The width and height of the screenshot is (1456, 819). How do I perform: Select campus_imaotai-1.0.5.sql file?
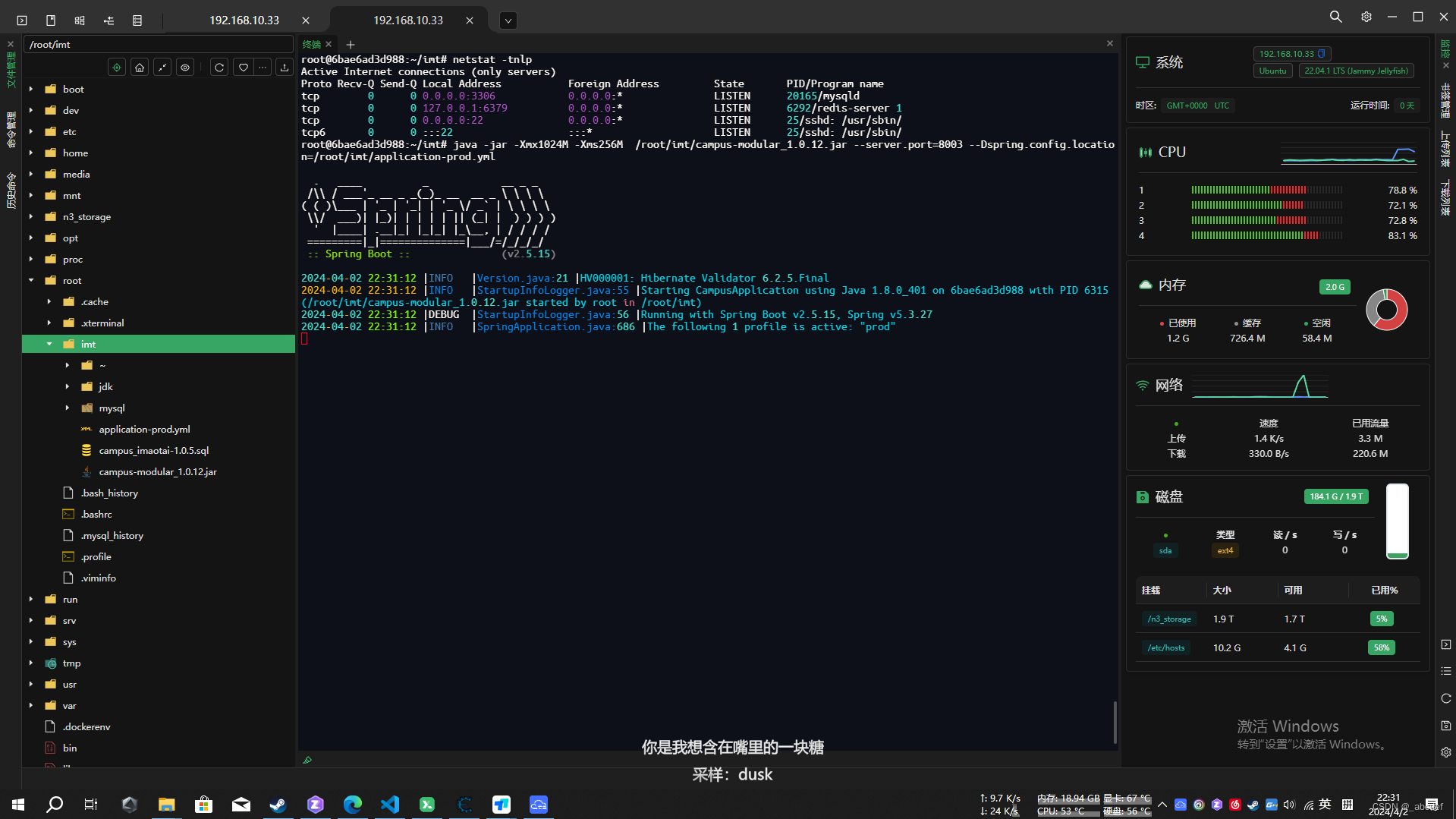pos(153,451)
